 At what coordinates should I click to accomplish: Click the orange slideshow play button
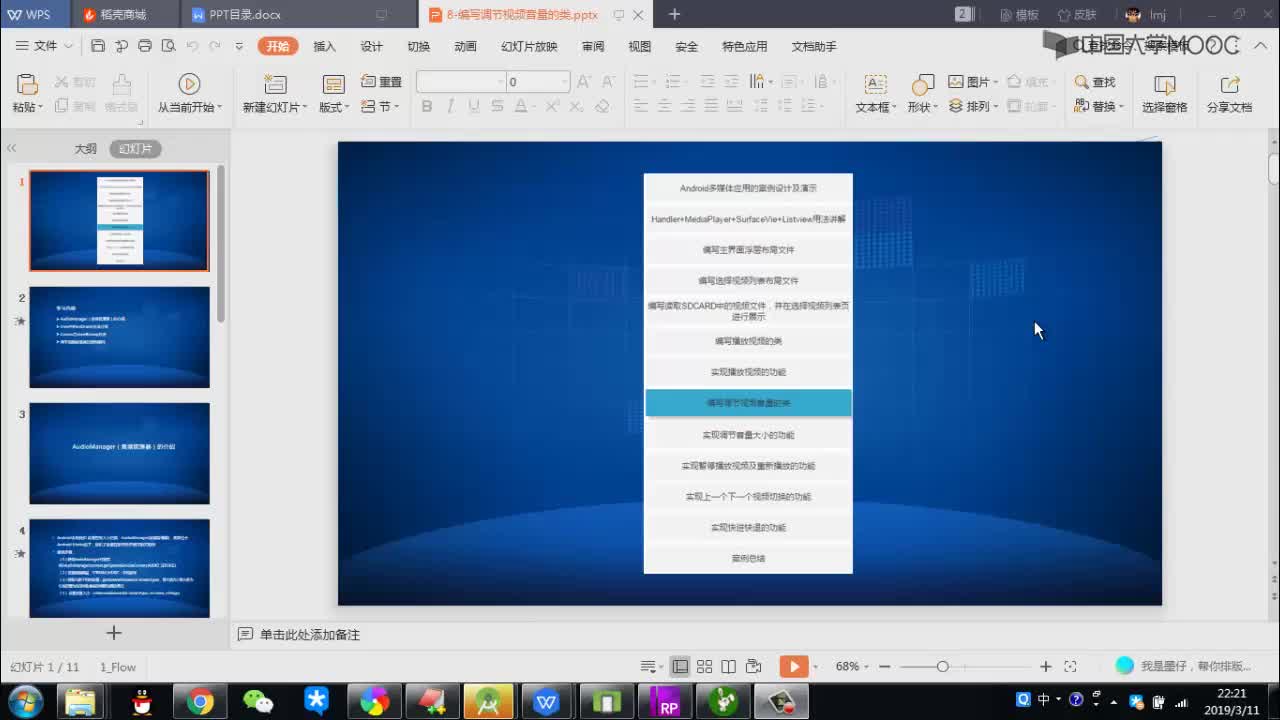(x=794, y=666)
